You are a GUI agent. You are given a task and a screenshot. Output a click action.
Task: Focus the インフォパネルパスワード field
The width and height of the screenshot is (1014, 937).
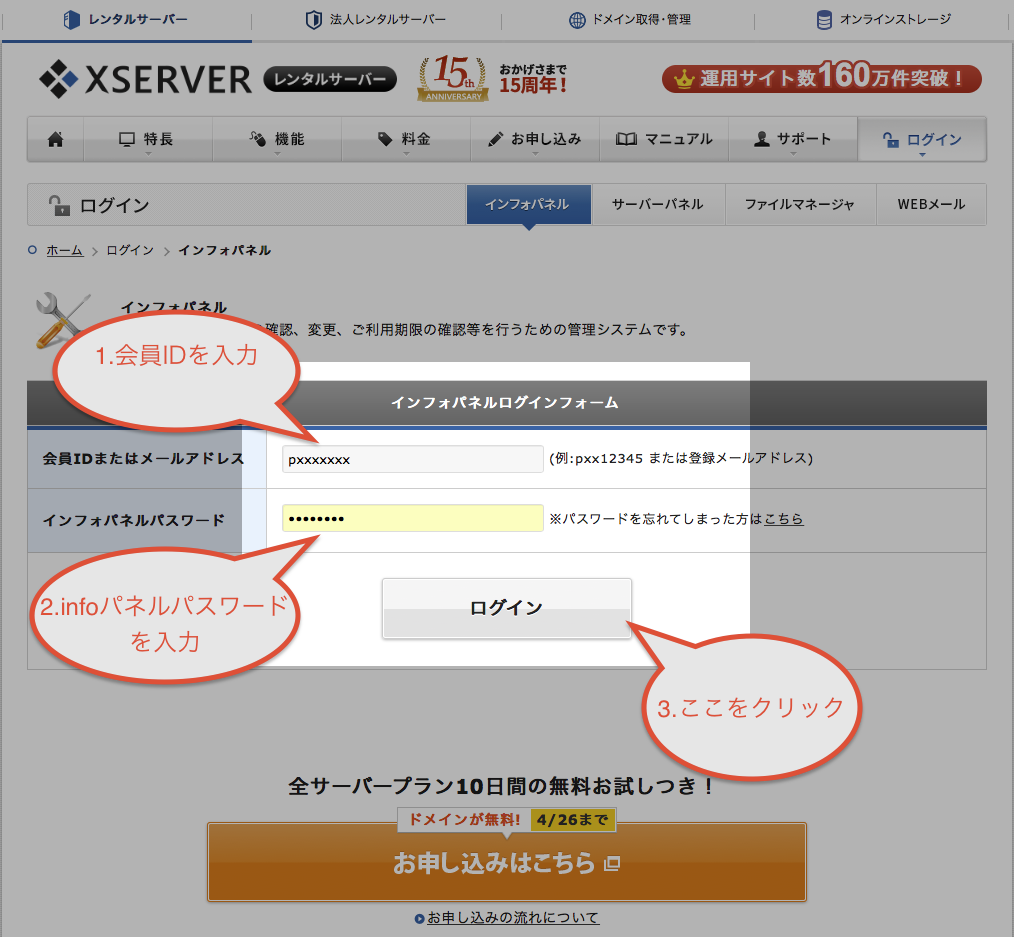click(413, 518)
